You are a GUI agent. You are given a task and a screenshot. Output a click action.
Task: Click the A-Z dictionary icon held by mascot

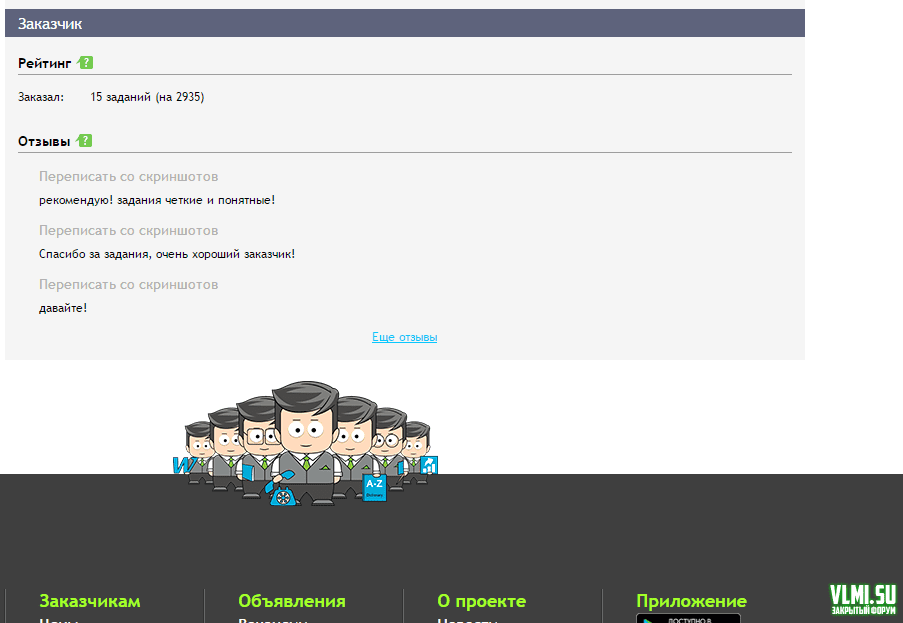click(x=375, y=487)
